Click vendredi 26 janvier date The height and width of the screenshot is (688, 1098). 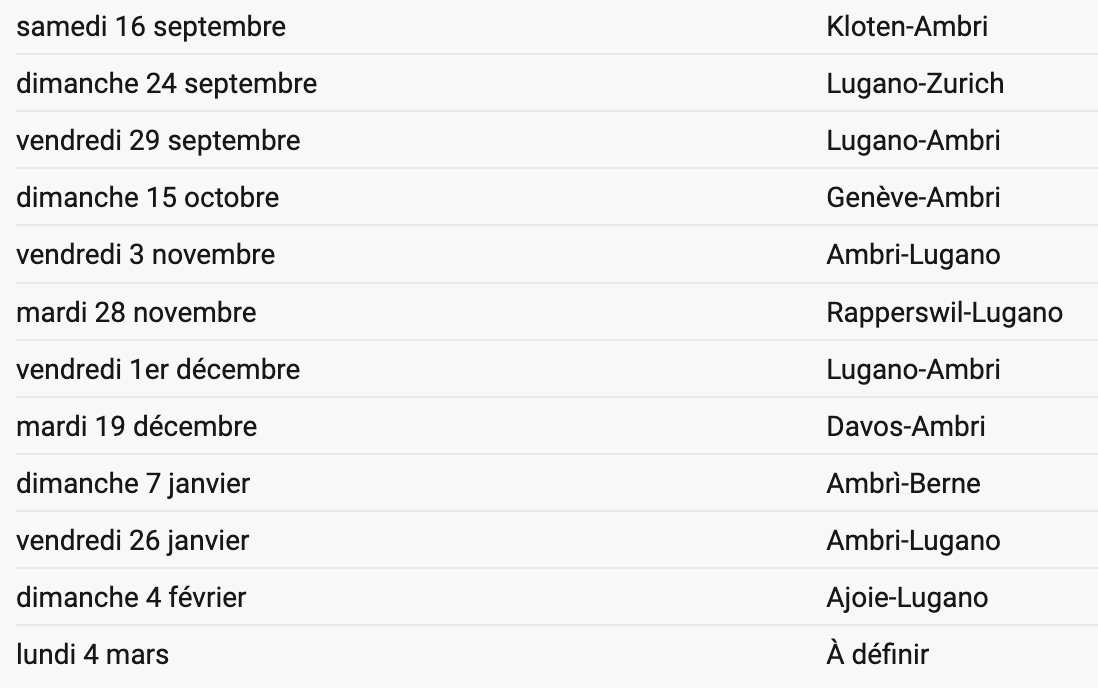133,540
